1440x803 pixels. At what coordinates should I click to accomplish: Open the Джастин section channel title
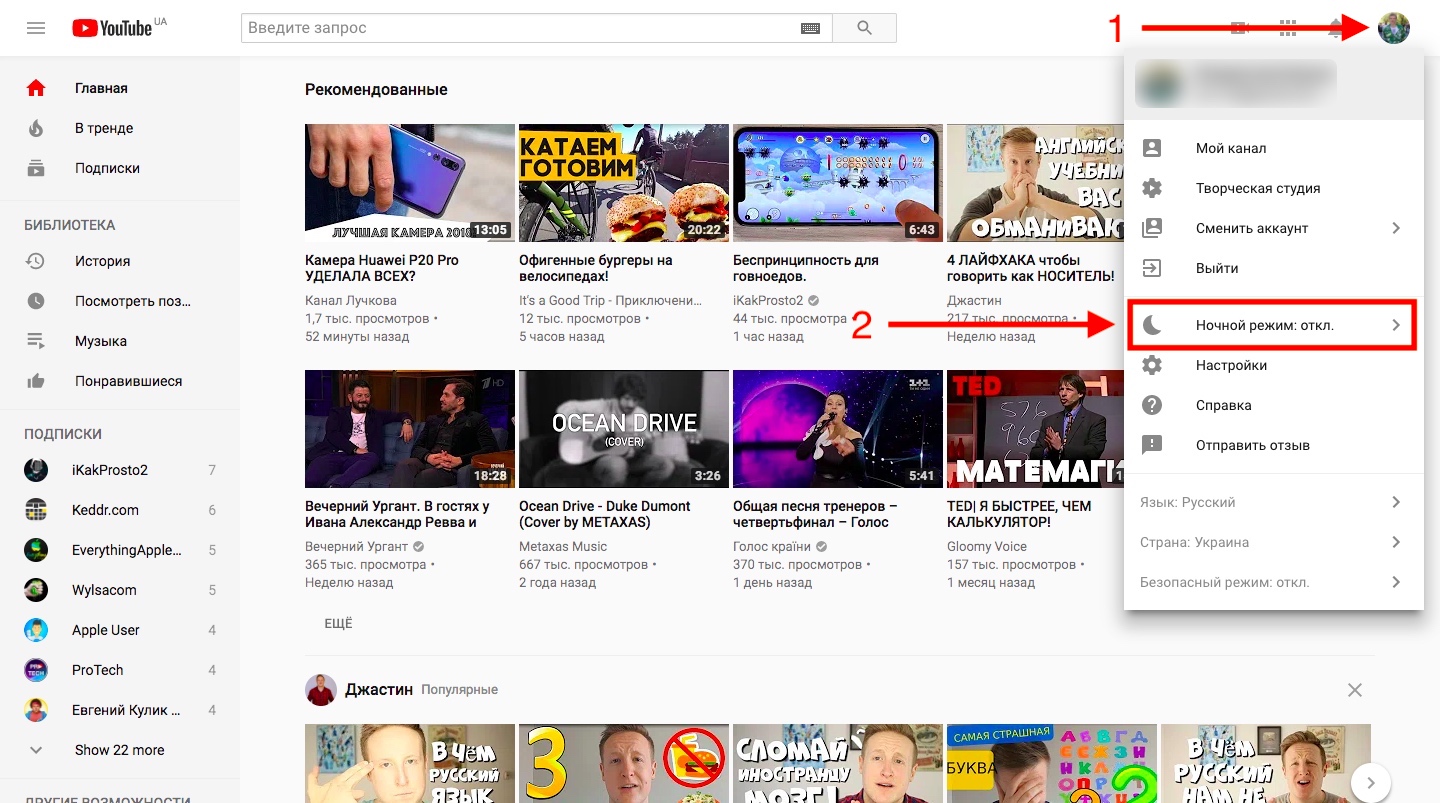(379, 689)
